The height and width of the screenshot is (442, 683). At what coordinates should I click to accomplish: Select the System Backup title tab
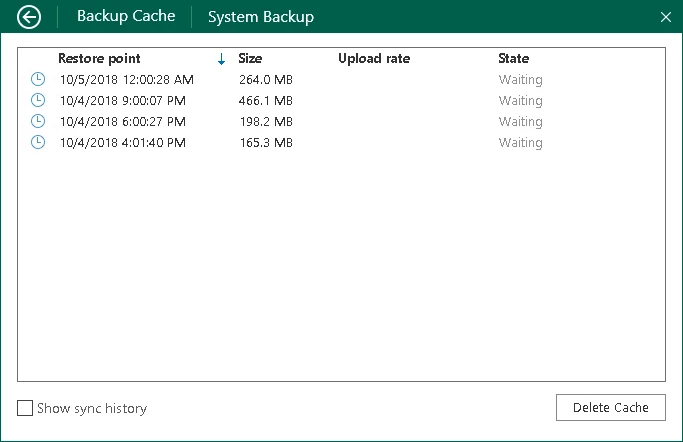point(260,17)
